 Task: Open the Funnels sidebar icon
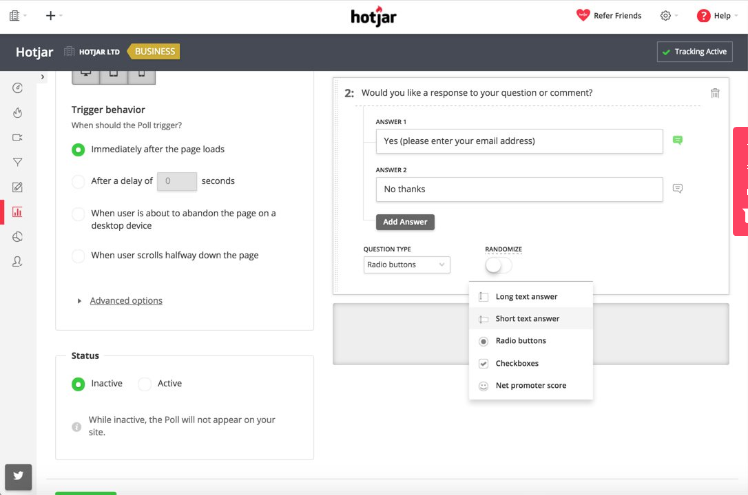[17, 162]
